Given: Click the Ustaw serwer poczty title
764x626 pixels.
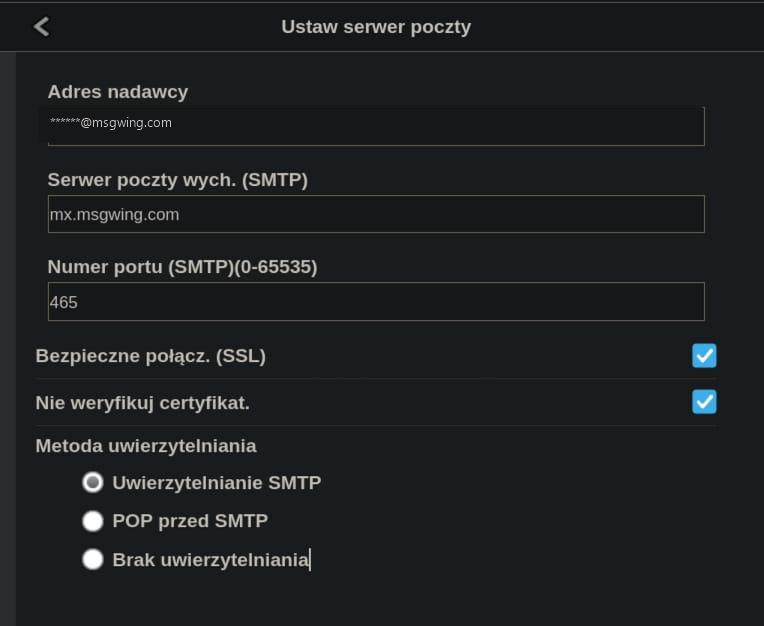Looking at the screenshot, I should coord(376,27).
